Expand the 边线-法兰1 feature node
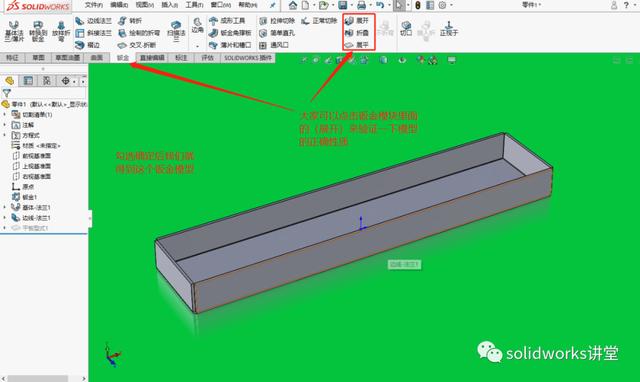640x382 pixels. 4,218
